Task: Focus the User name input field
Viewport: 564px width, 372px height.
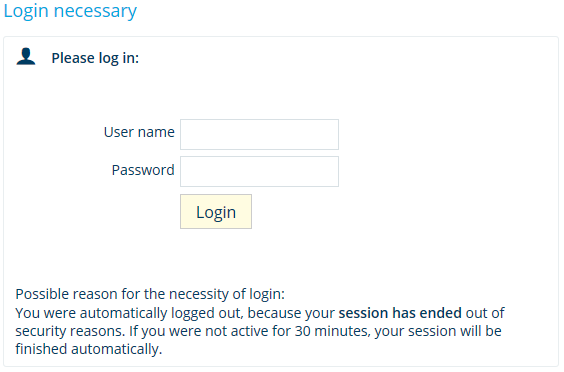Action: 259,135
